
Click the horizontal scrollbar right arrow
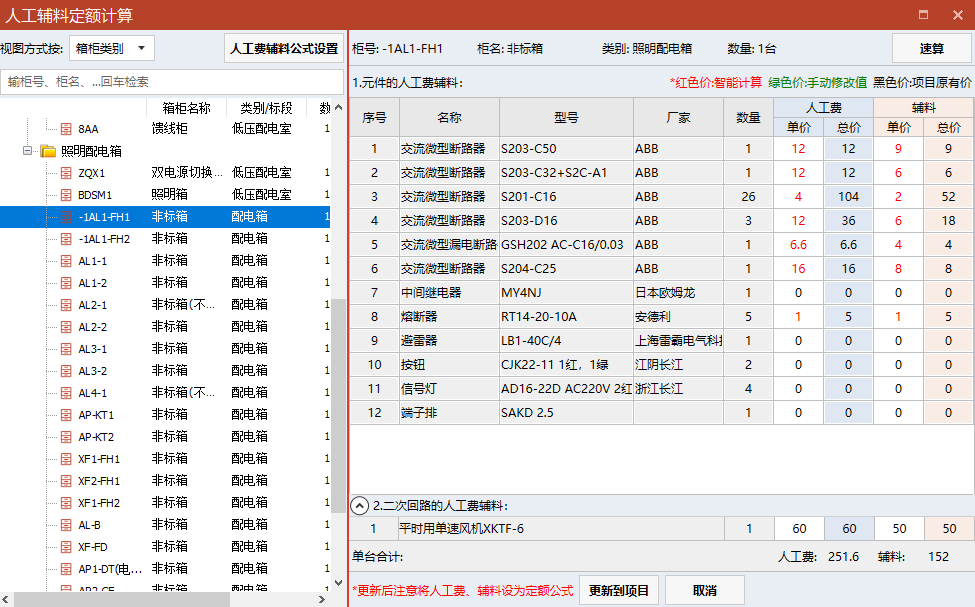(321, 600)
